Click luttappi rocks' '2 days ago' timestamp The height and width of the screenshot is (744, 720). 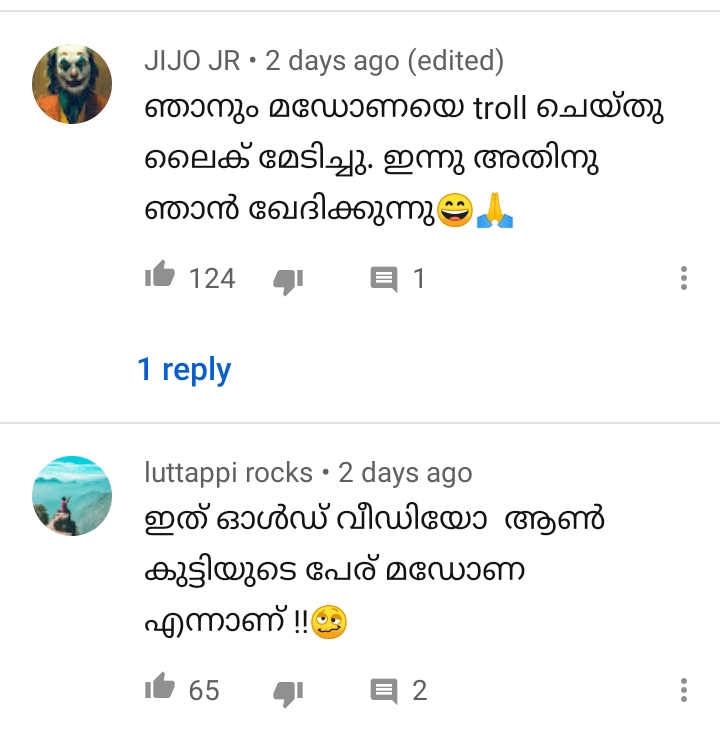point(405,474)
